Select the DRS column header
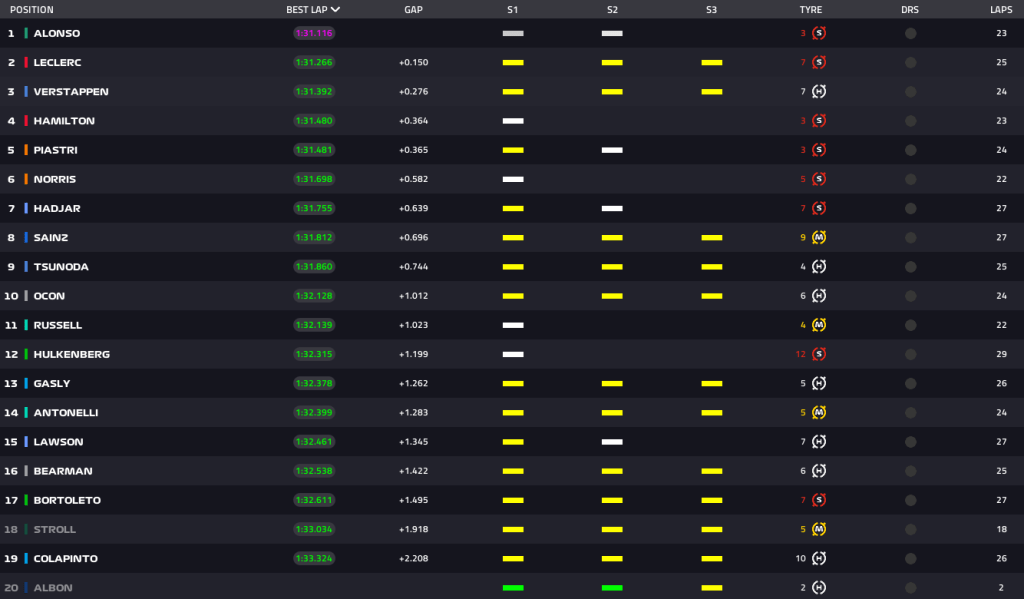 click(x=910, y=10)
